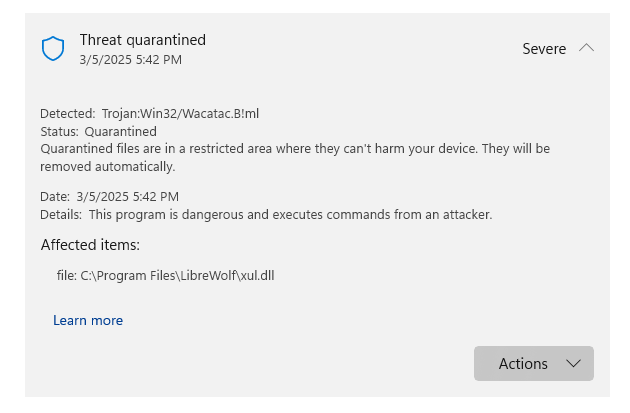Click the 3/5/2025 5:42 PM timestamp under the heading
The image size is (630, 413).
(x=131, y=60)
